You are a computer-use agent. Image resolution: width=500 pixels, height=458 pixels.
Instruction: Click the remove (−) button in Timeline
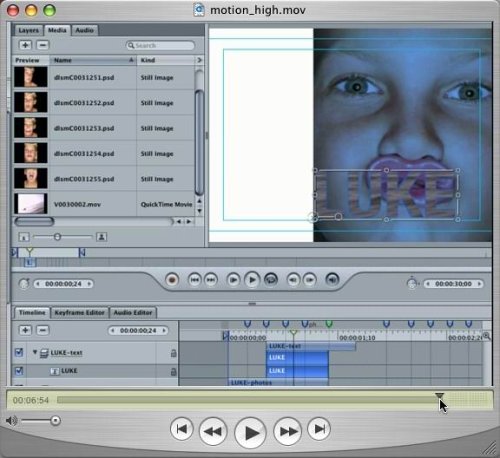(43, 330)
